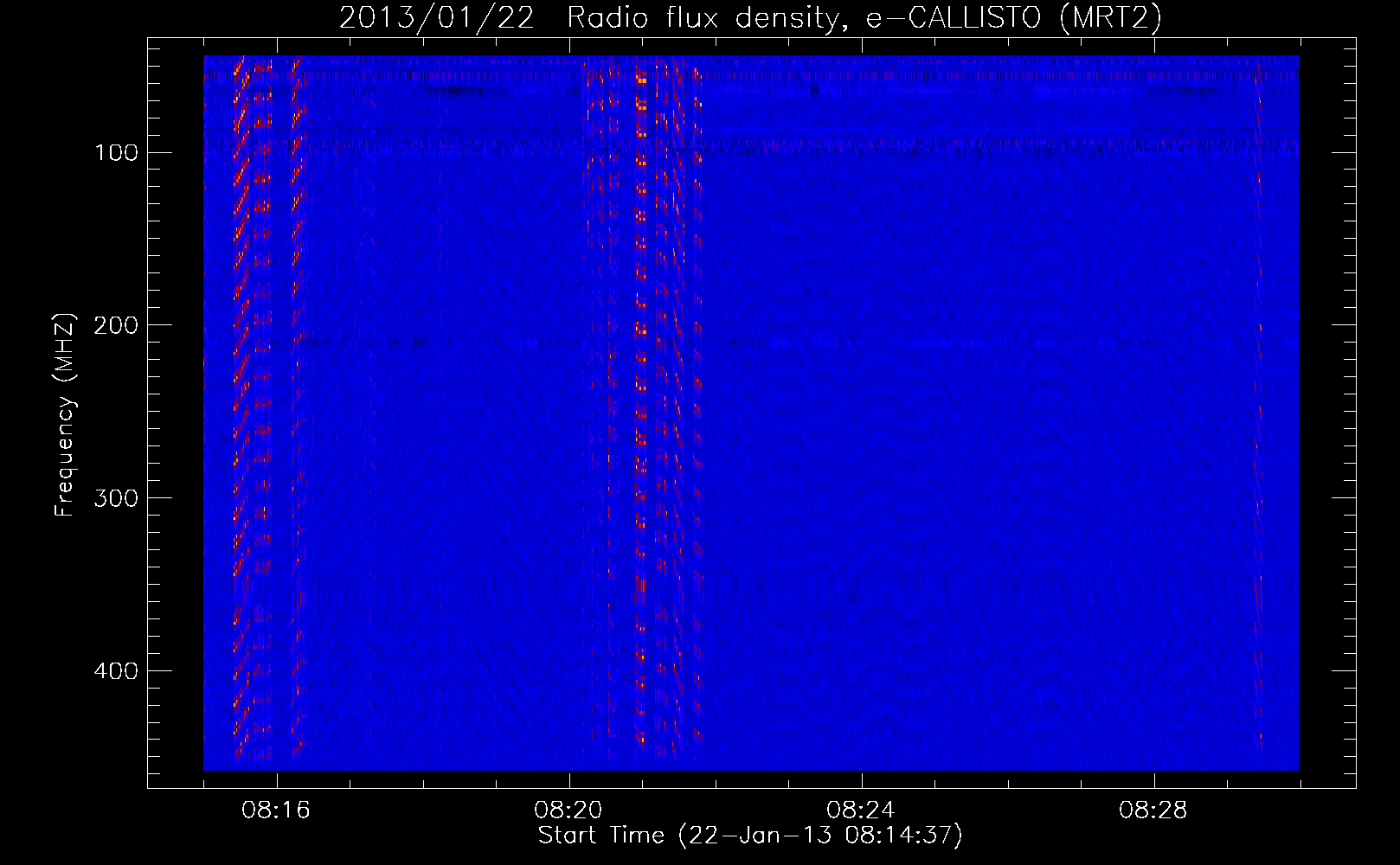Screen dimensions: 1400x865
Task: Click the 100 MHz frequency tick label
Action: click(116, 153)
